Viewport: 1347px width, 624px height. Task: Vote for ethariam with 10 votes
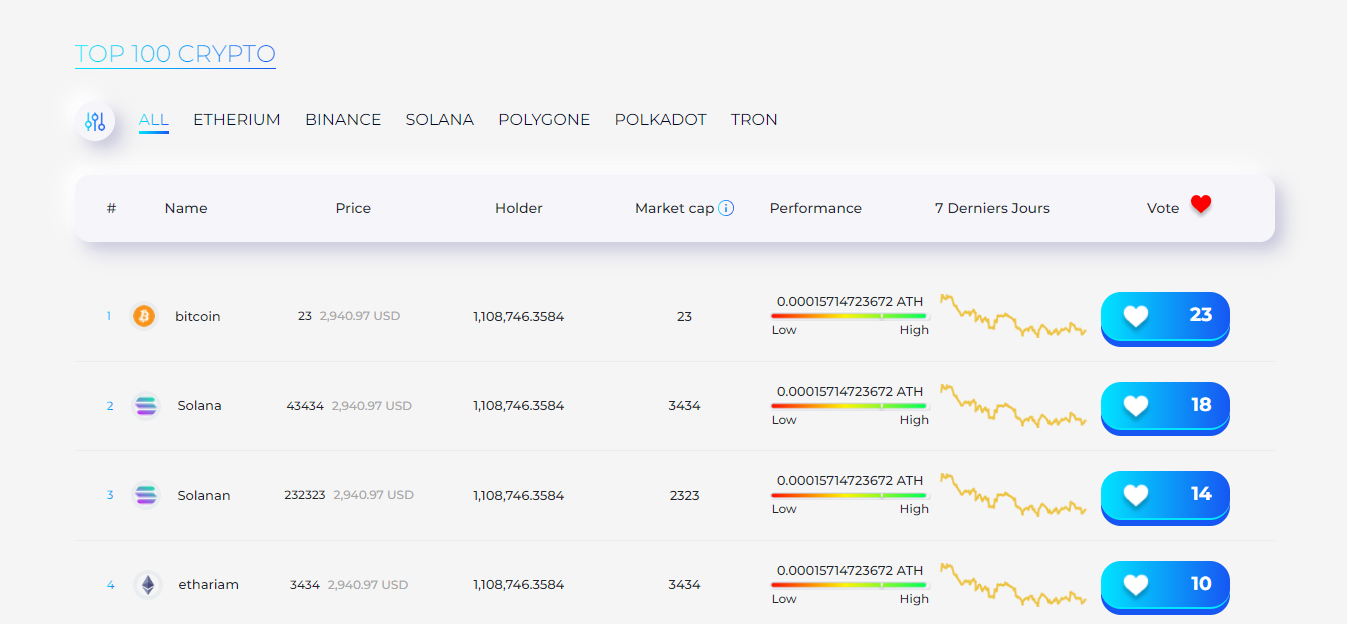(1164, 584)
